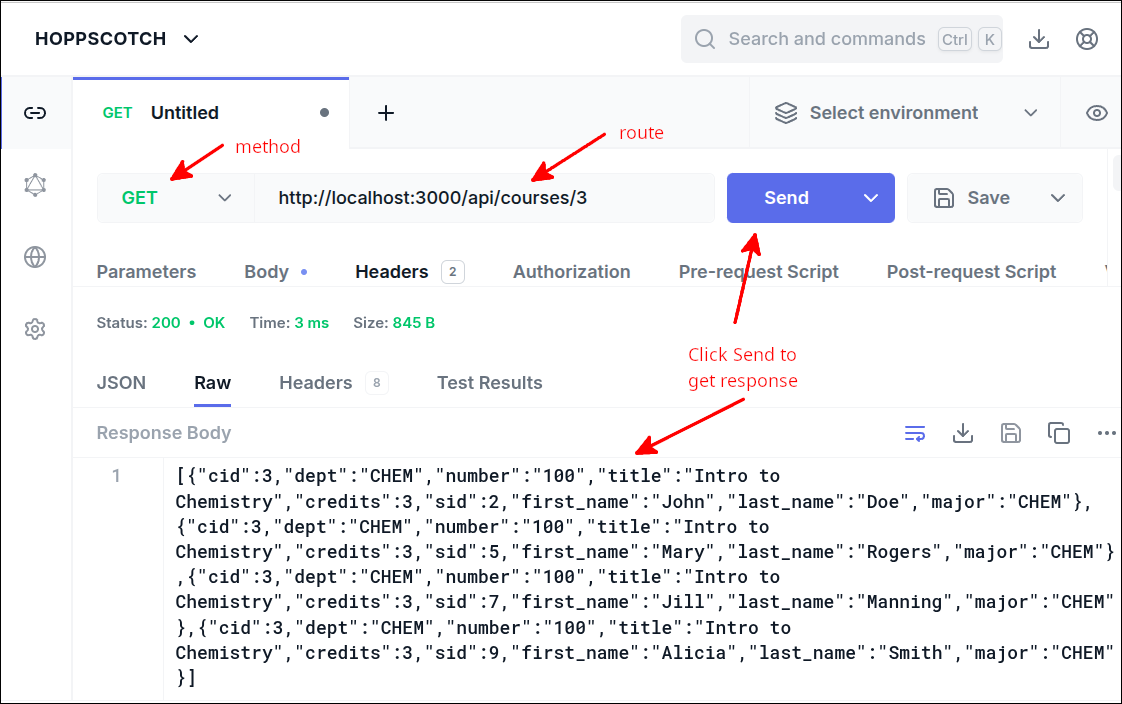Switch to the JSON response tab

pos(121,383)
